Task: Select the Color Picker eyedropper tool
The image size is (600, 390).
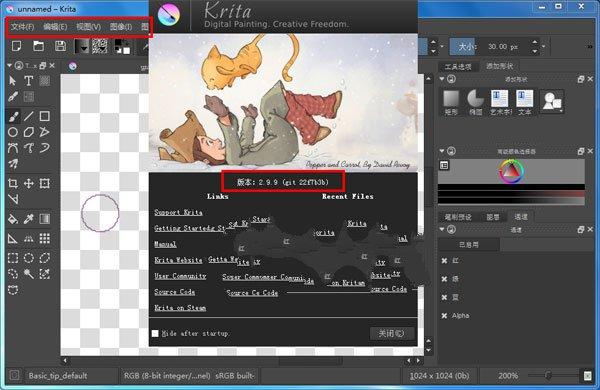Action: (x=29, y=219)
